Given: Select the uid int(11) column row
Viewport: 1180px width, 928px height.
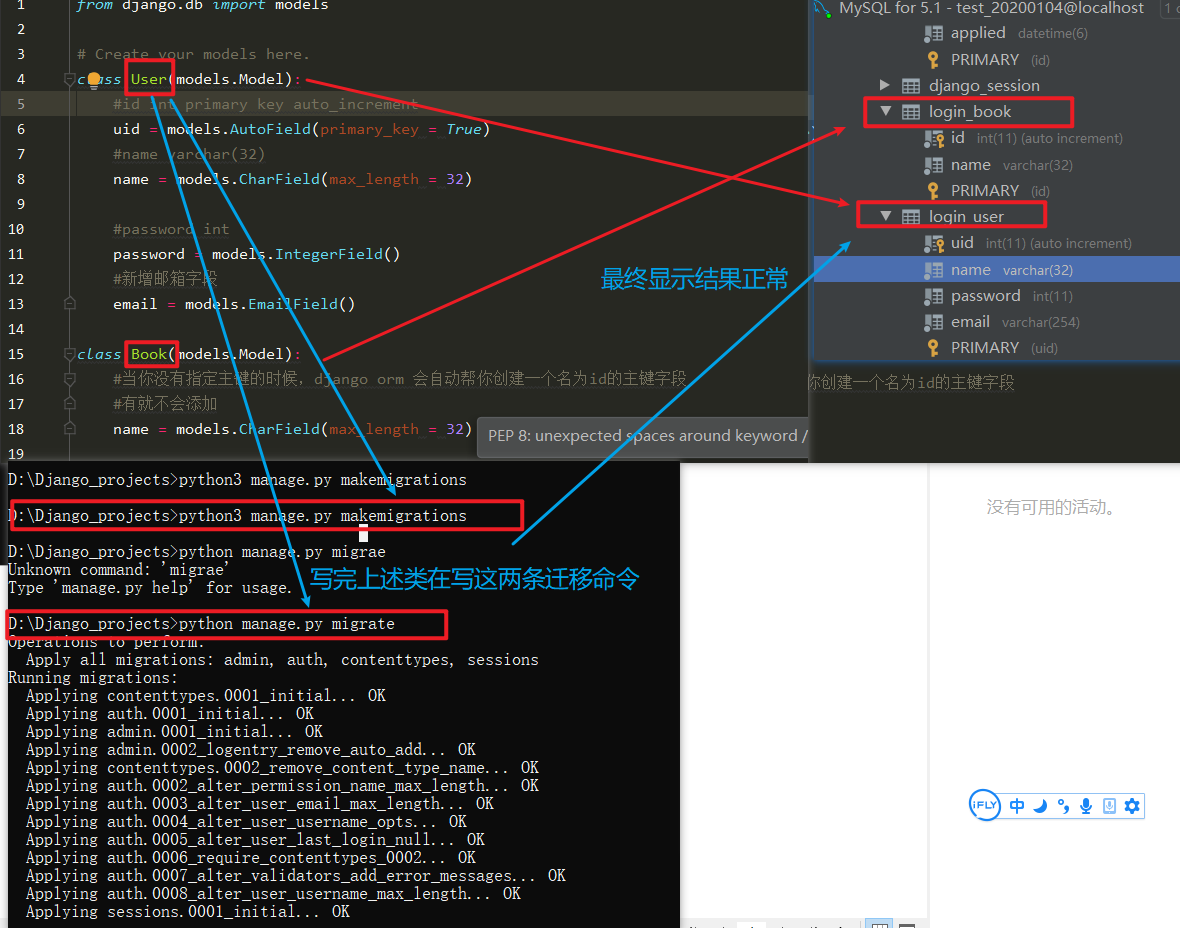Looking at the screenshot, I should point(997,243).
